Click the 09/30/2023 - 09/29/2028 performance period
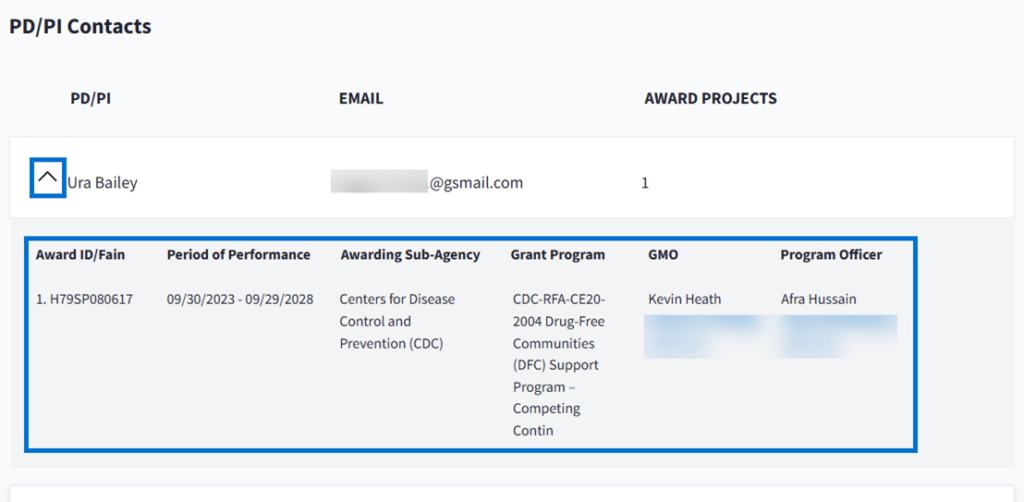 tap(240, 299)
